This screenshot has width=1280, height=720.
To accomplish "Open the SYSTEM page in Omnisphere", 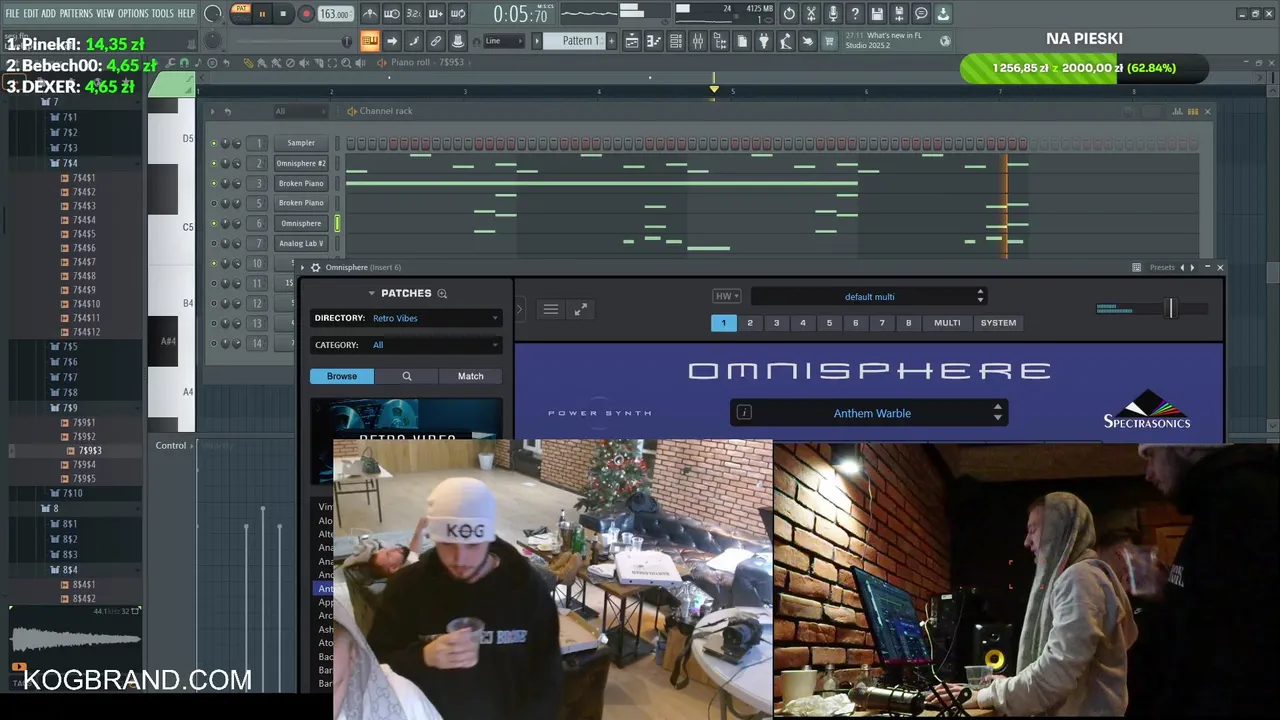I will tap(998, 323).
